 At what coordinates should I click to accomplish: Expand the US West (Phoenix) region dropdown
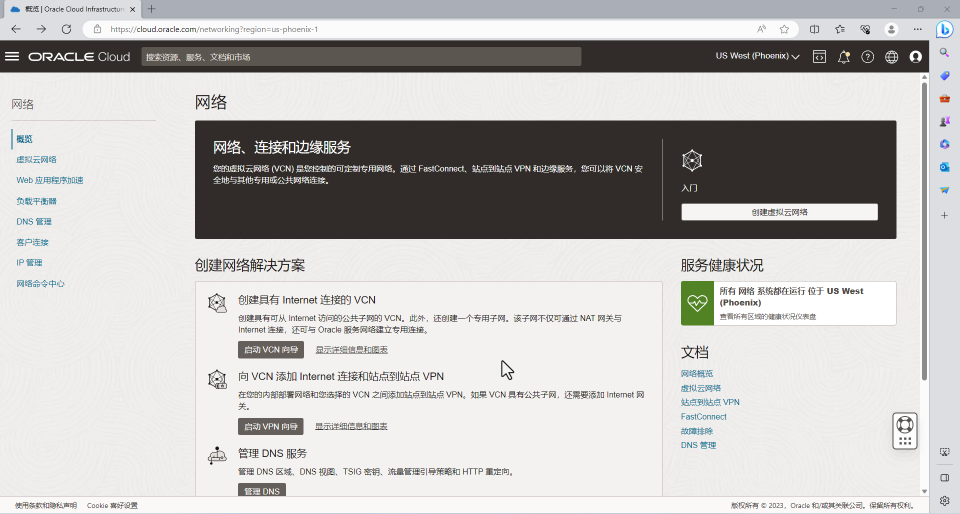pos(757,56)
